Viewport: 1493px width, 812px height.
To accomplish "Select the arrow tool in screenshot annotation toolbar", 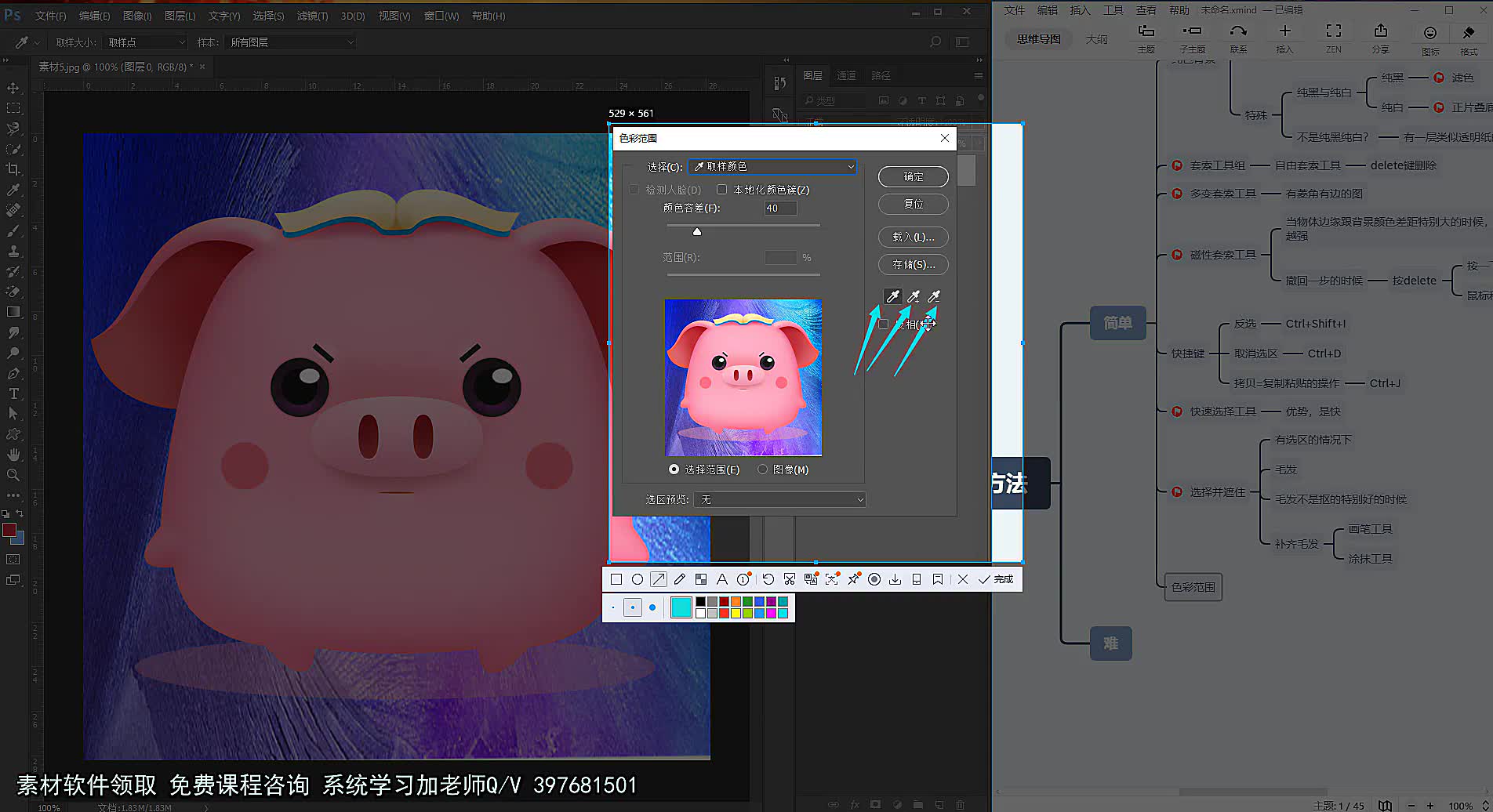I will click(659, 579).
